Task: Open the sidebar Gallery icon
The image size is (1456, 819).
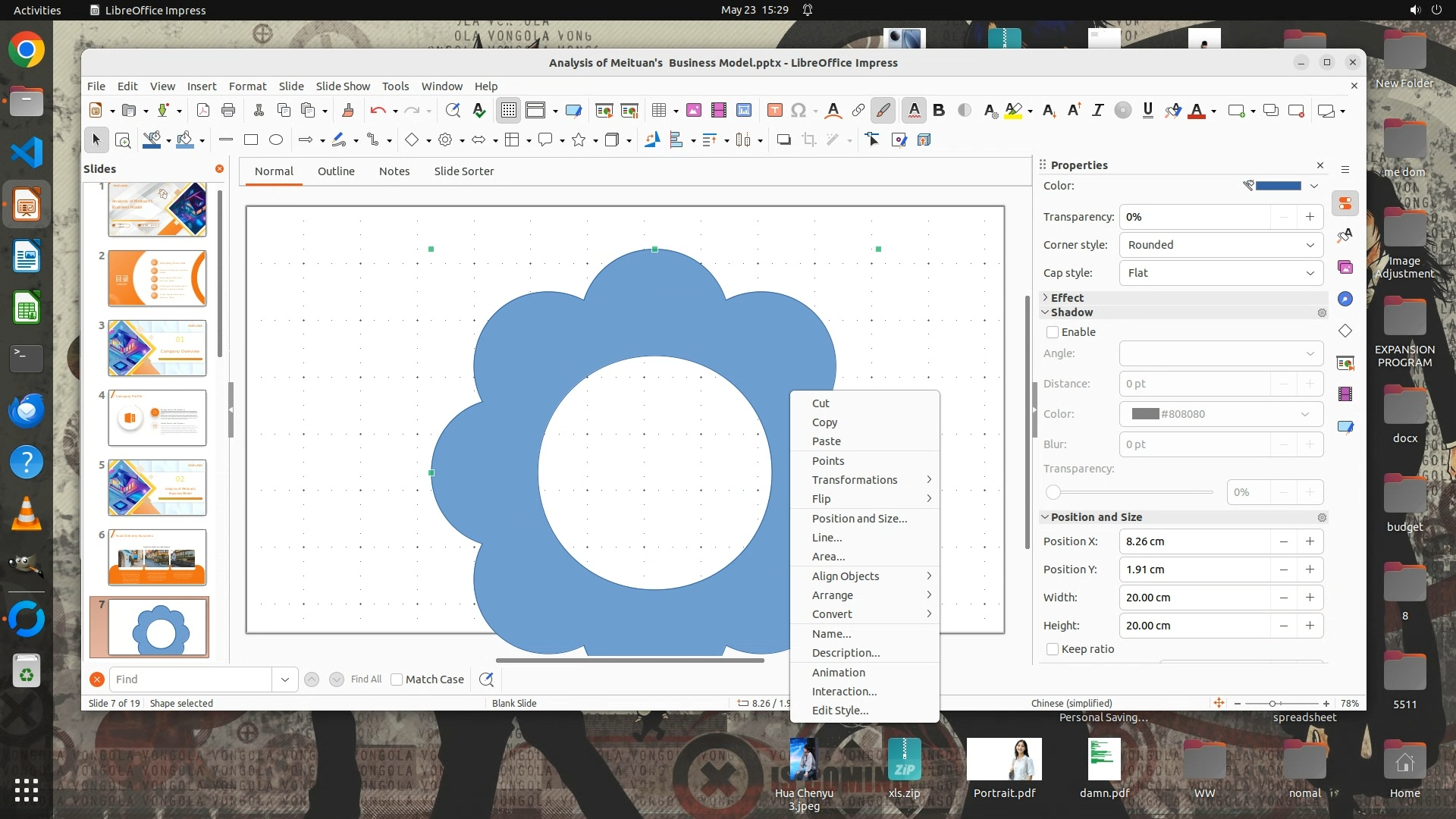Action: [1345, 267]
